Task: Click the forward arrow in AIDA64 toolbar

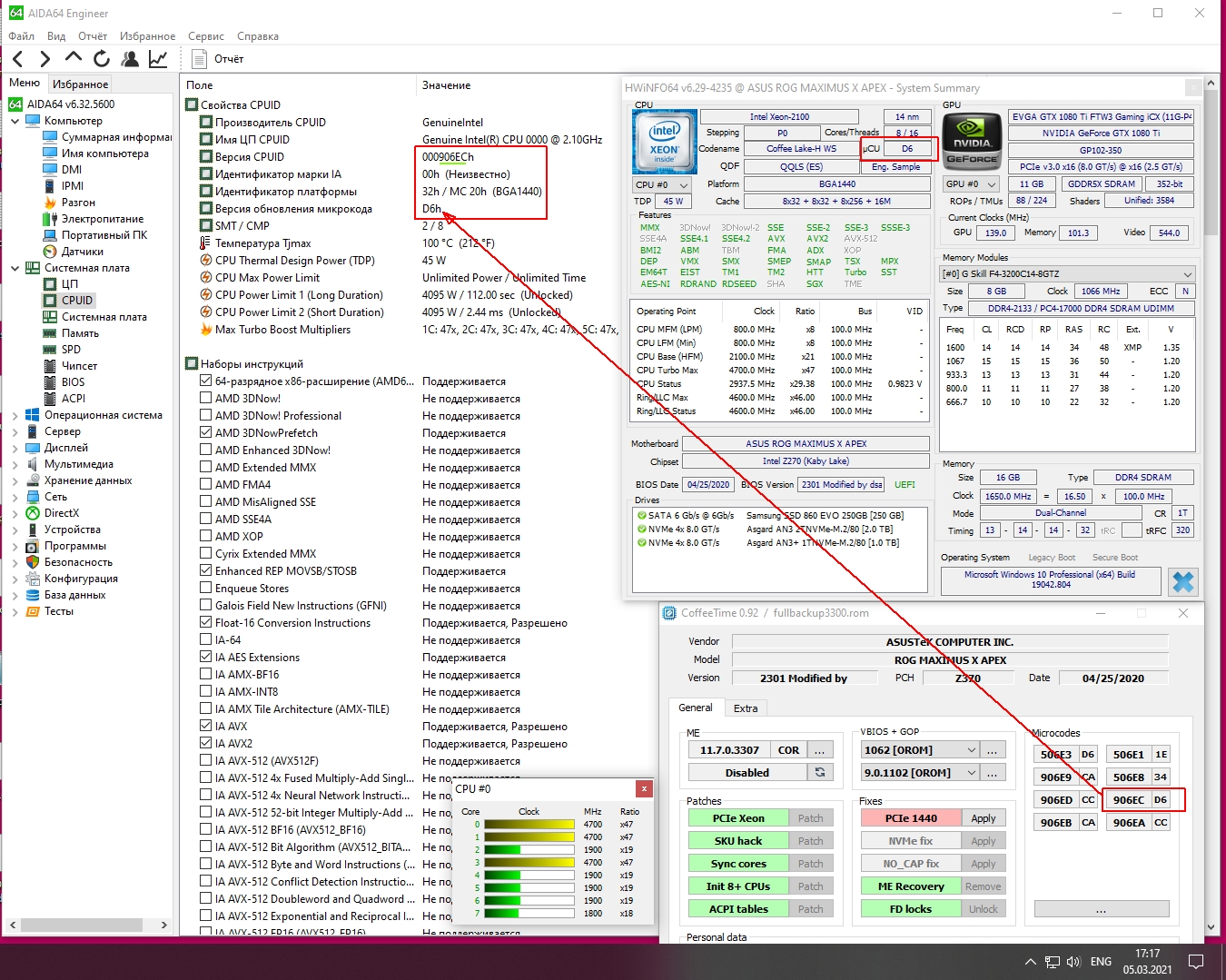Action: coord(45,59)
